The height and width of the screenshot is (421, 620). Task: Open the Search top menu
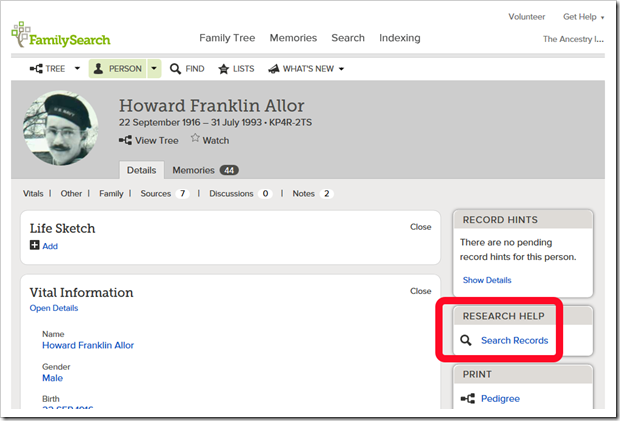[348, 38]
